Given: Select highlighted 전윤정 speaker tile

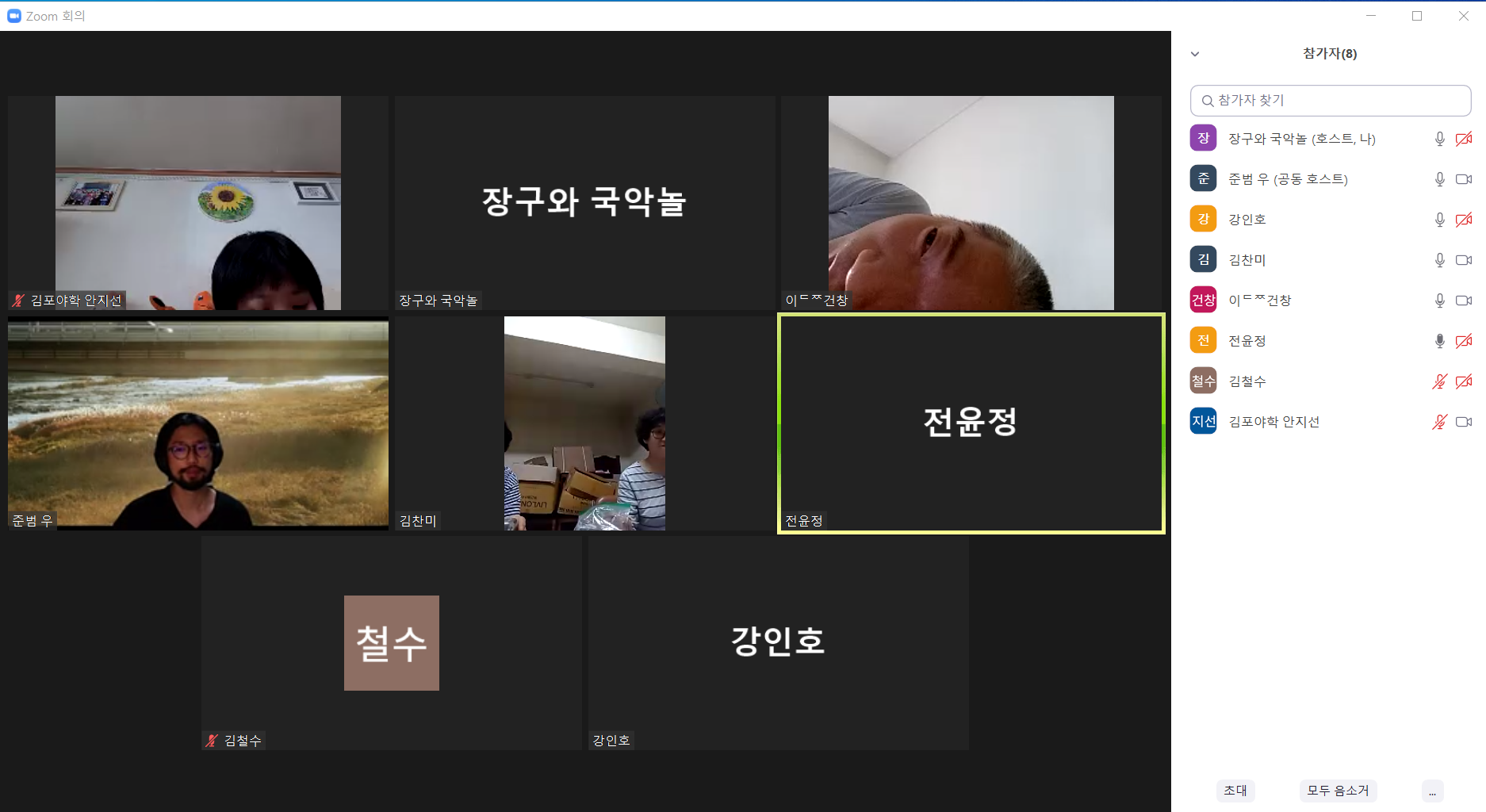Looking at the screenshot, I should (x=971, y=423).
